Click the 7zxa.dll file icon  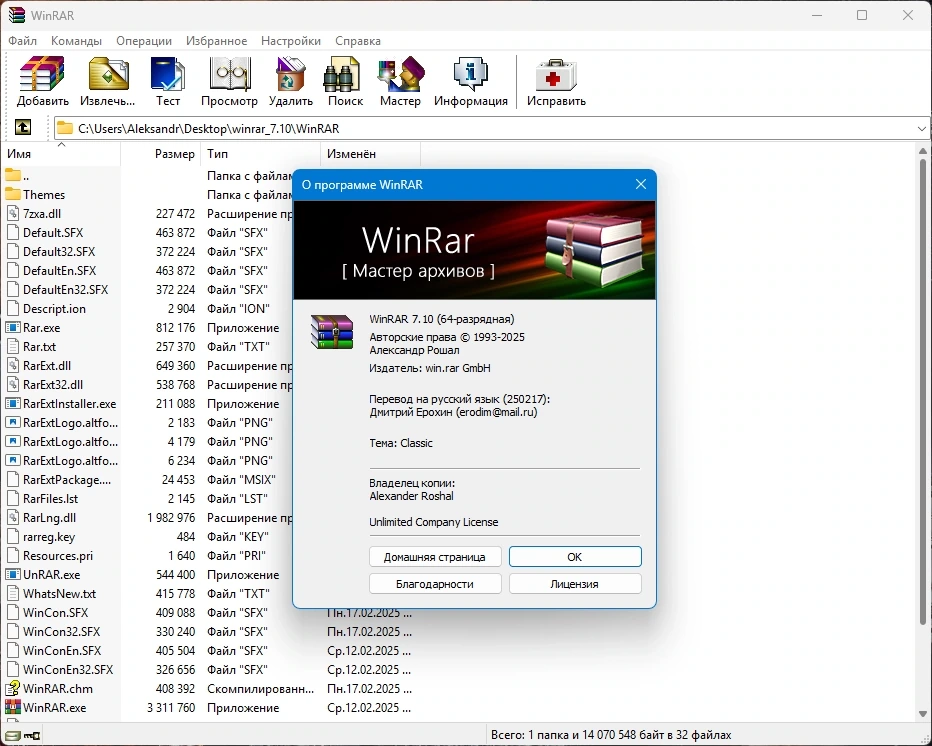[12, 213]
